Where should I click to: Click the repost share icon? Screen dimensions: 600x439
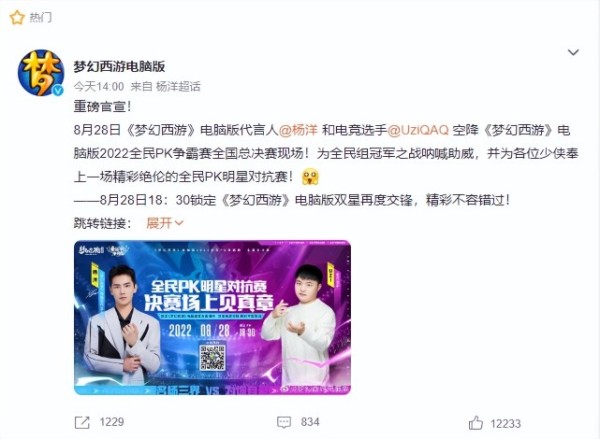pyautogui.click(x=82, y=423)
